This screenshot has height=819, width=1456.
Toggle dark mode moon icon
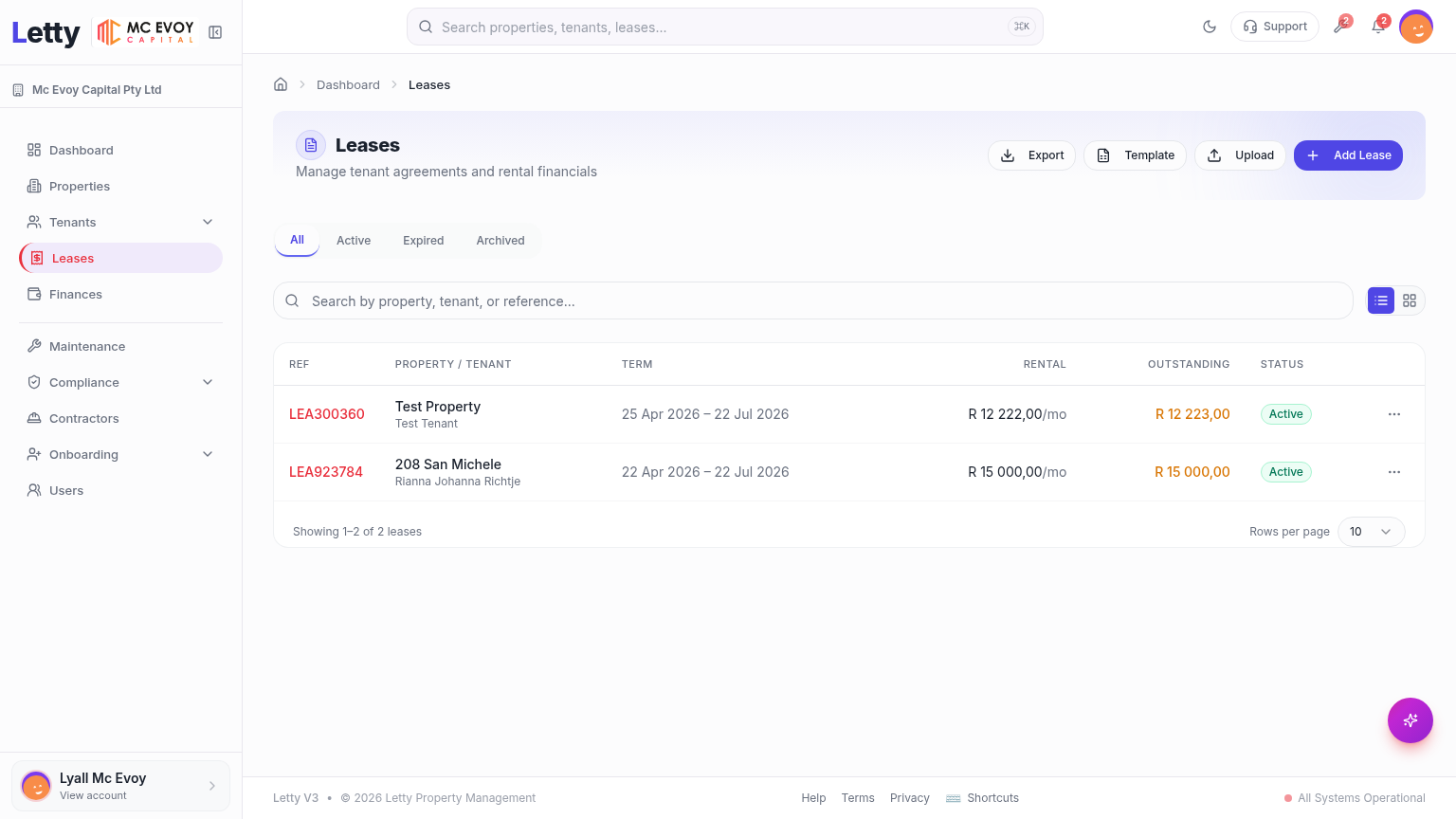pyautogui.click(x=1210, y=27)
